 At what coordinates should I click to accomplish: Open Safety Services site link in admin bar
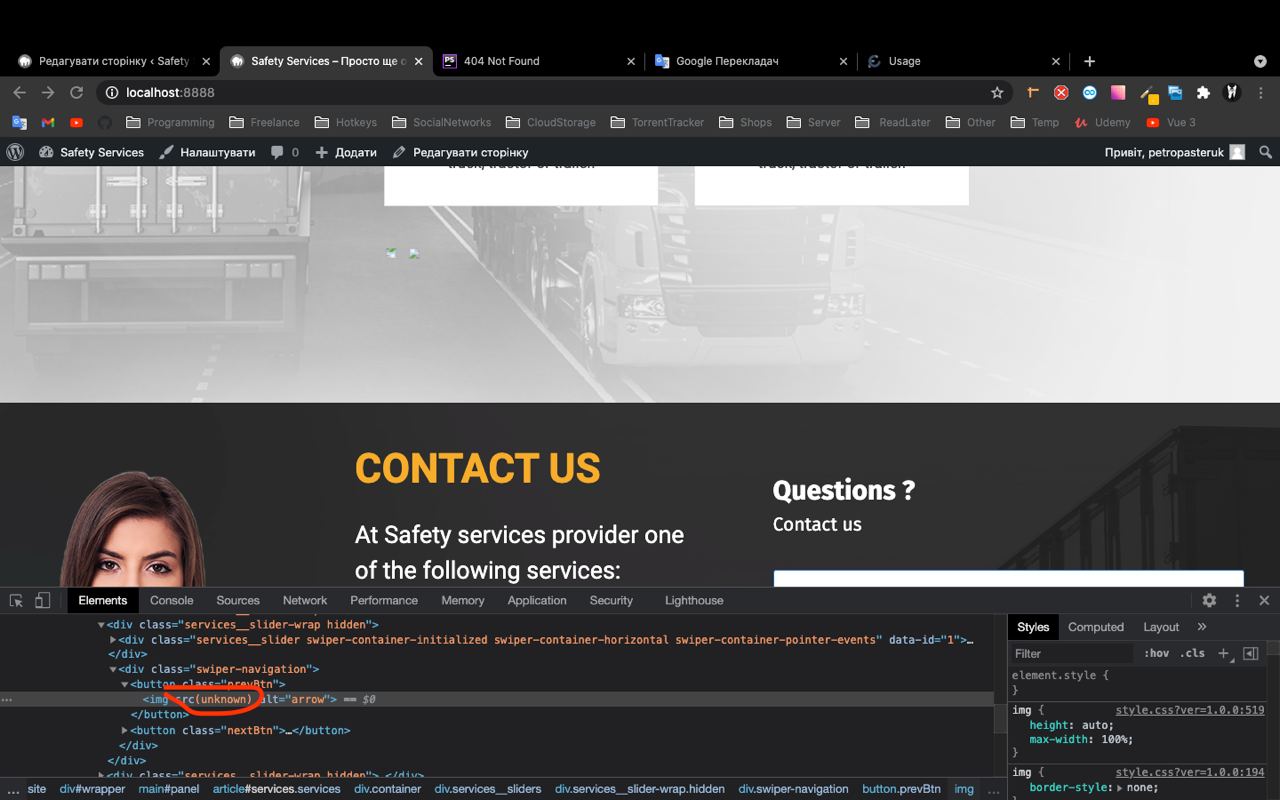pos(92,152)
